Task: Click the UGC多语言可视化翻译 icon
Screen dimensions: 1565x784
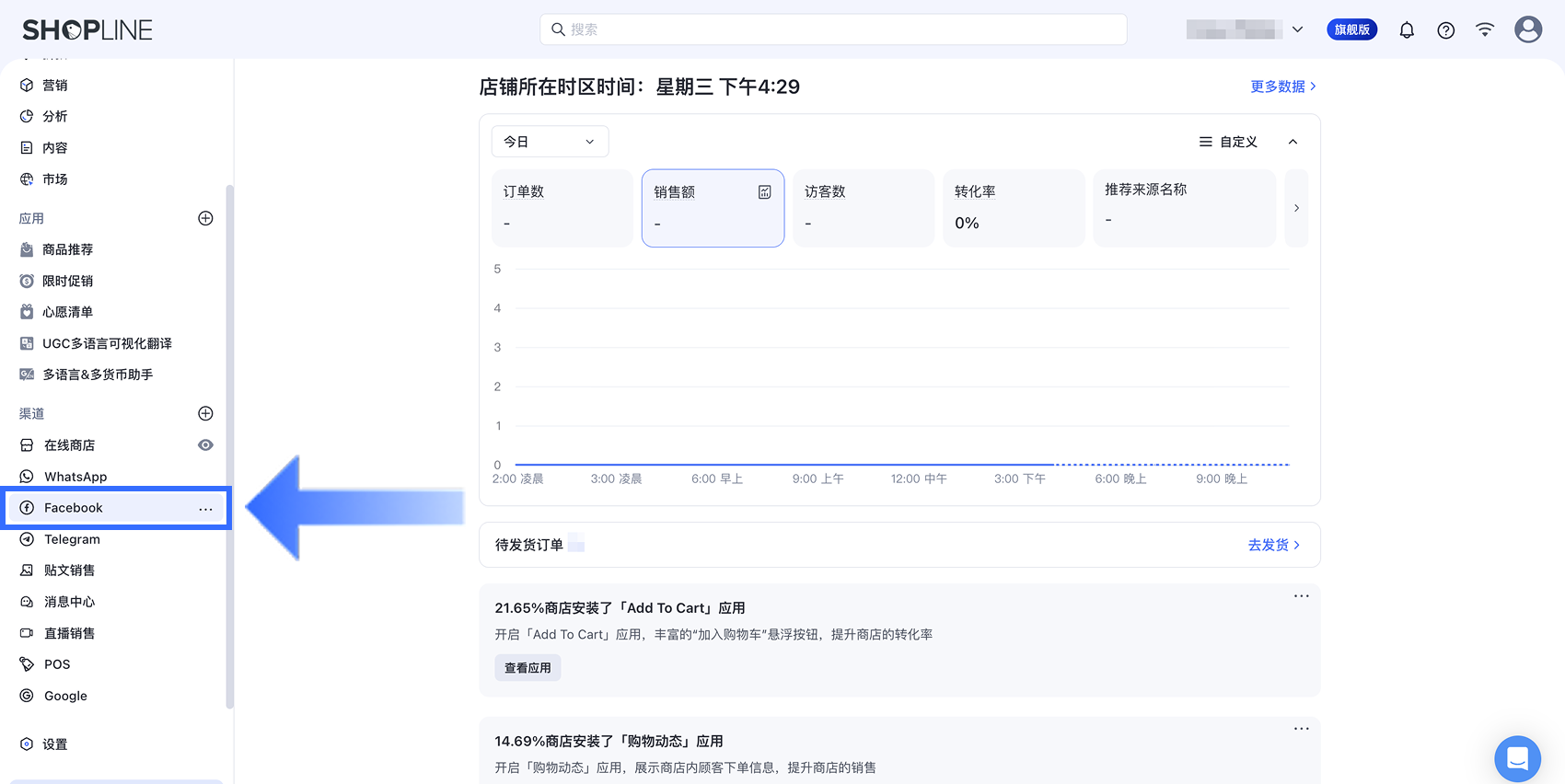Action: 27,343
